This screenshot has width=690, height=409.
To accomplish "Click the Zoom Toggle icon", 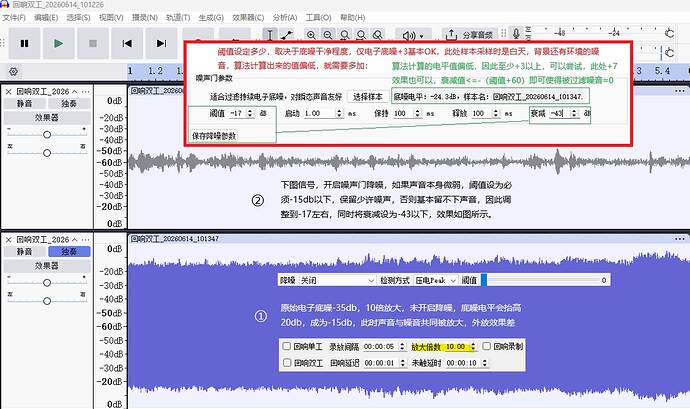I will pyautogui.click(x=378, y=35).
